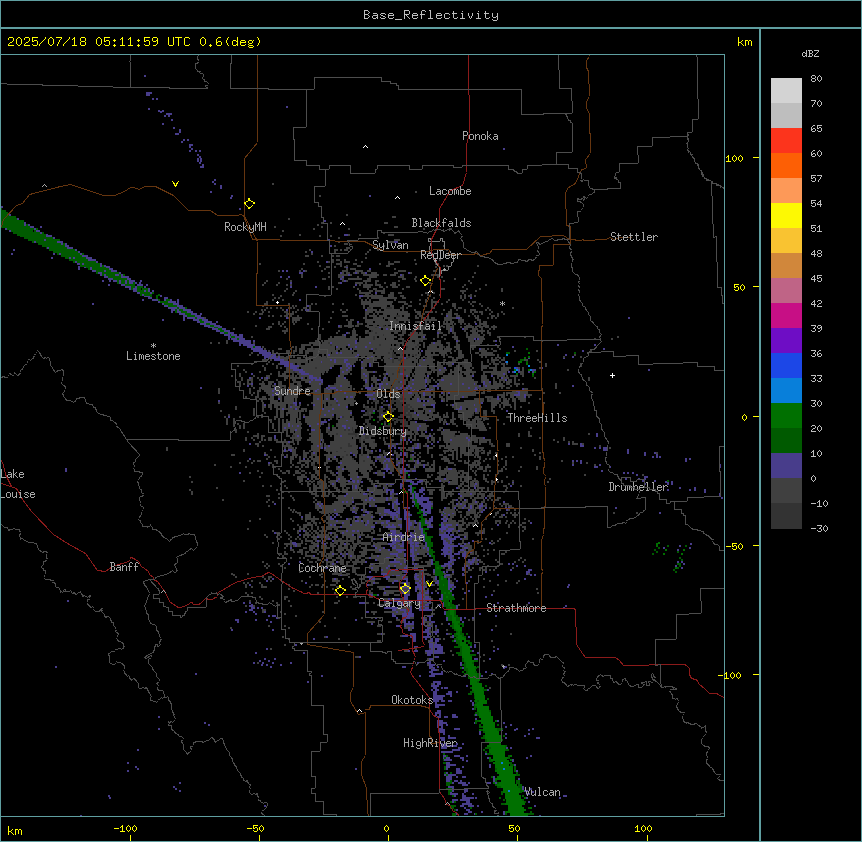
Task: Click the yellow V marker east of Calgary
Action: 430,584
